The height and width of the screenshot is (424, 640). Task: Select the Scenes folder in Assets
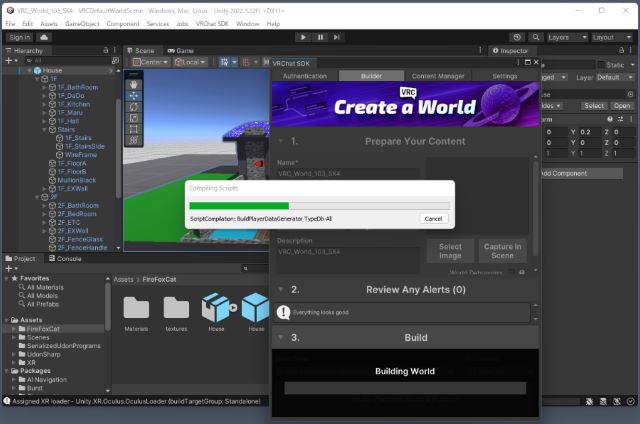pos(38,337)
